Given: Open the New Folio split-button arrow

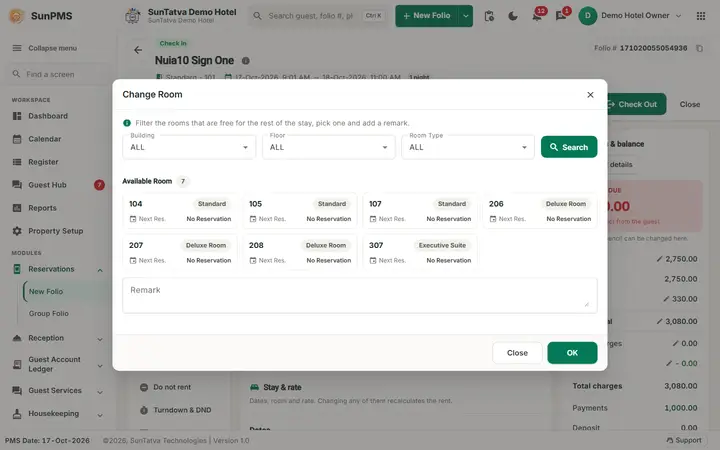Looking at the screenshot, I should pos(466,16).
